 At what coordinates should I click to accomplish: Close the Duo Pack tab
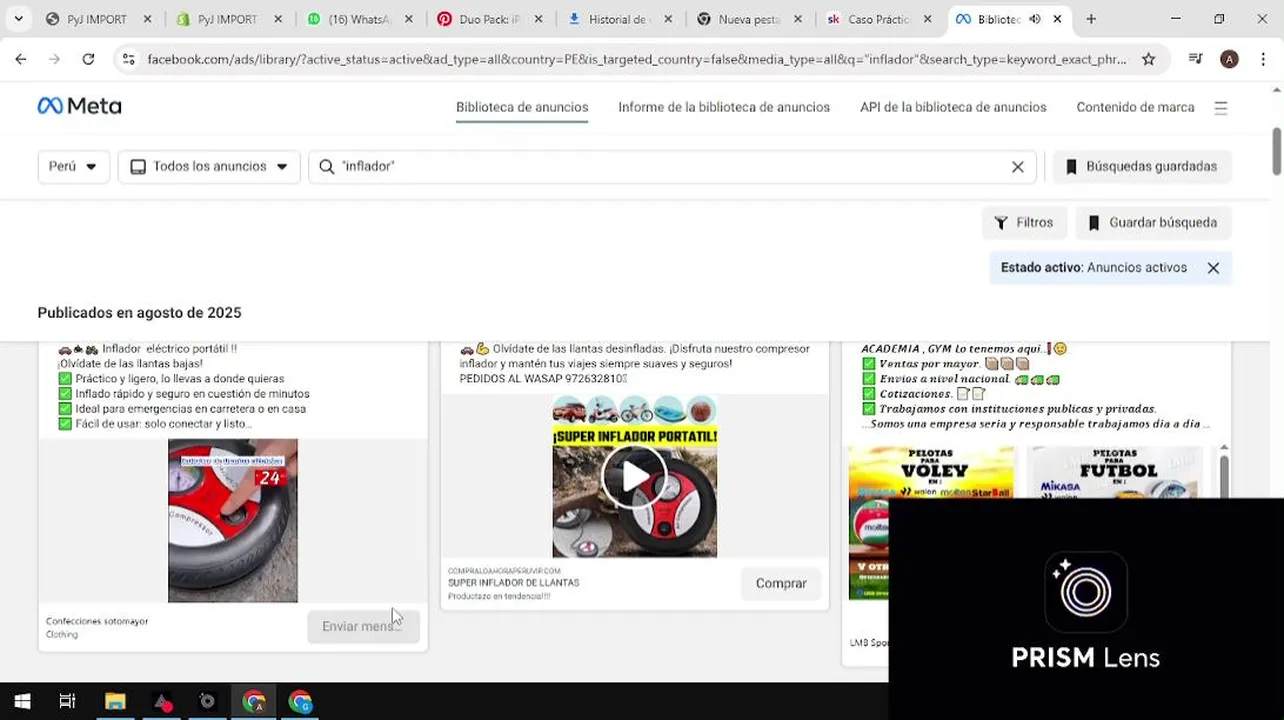[x=538, y=19]
